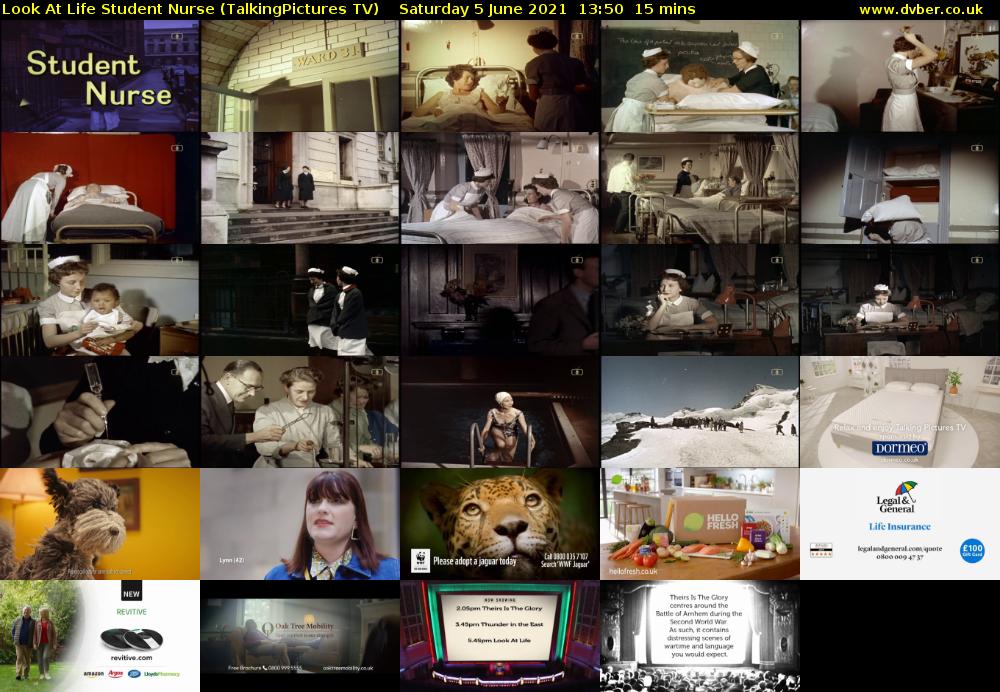Click the Saturday 5 June 2021 date text

483,10
